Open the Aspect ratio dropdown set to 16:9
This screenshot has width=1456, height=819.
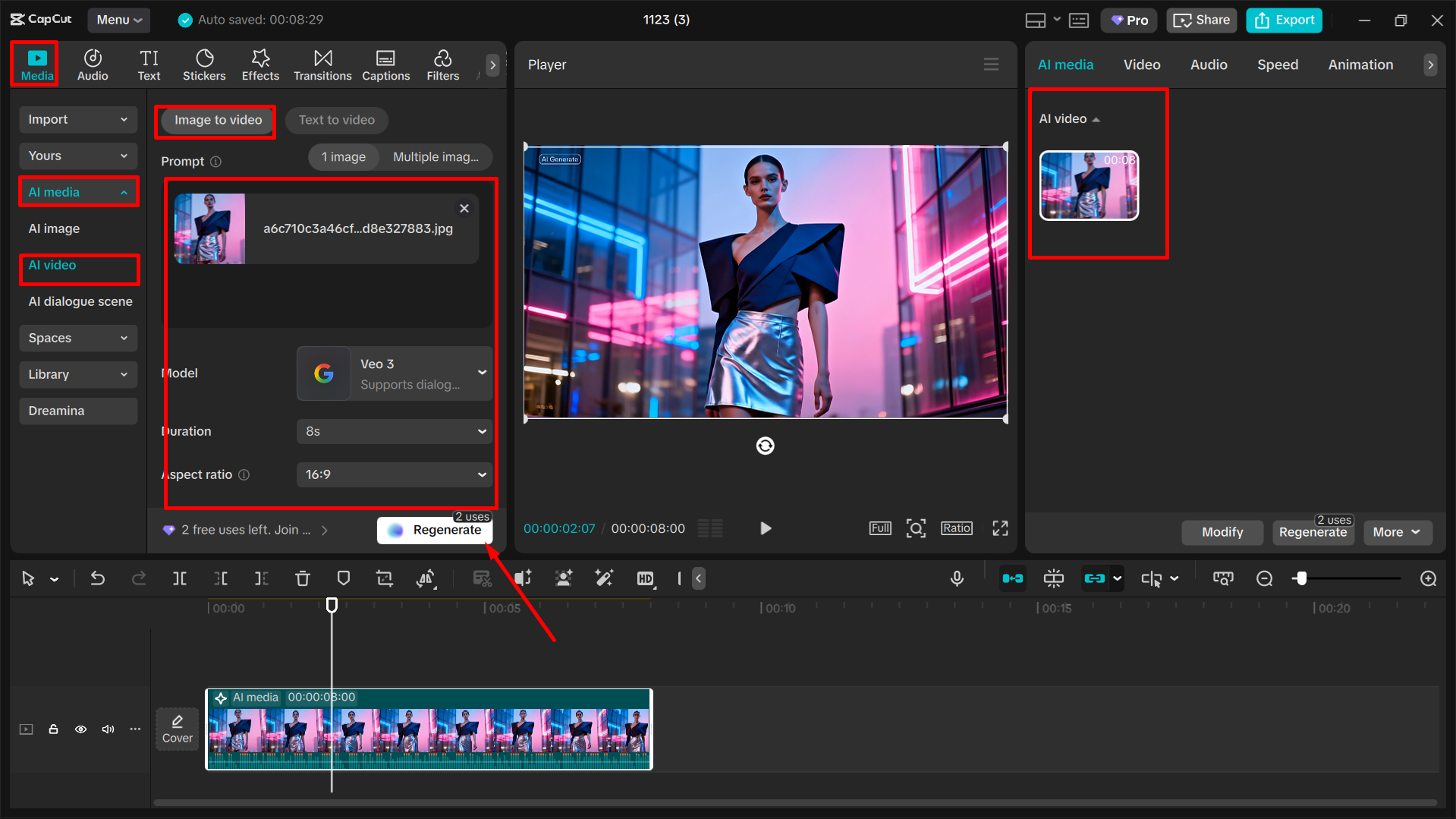pos(394,474)
